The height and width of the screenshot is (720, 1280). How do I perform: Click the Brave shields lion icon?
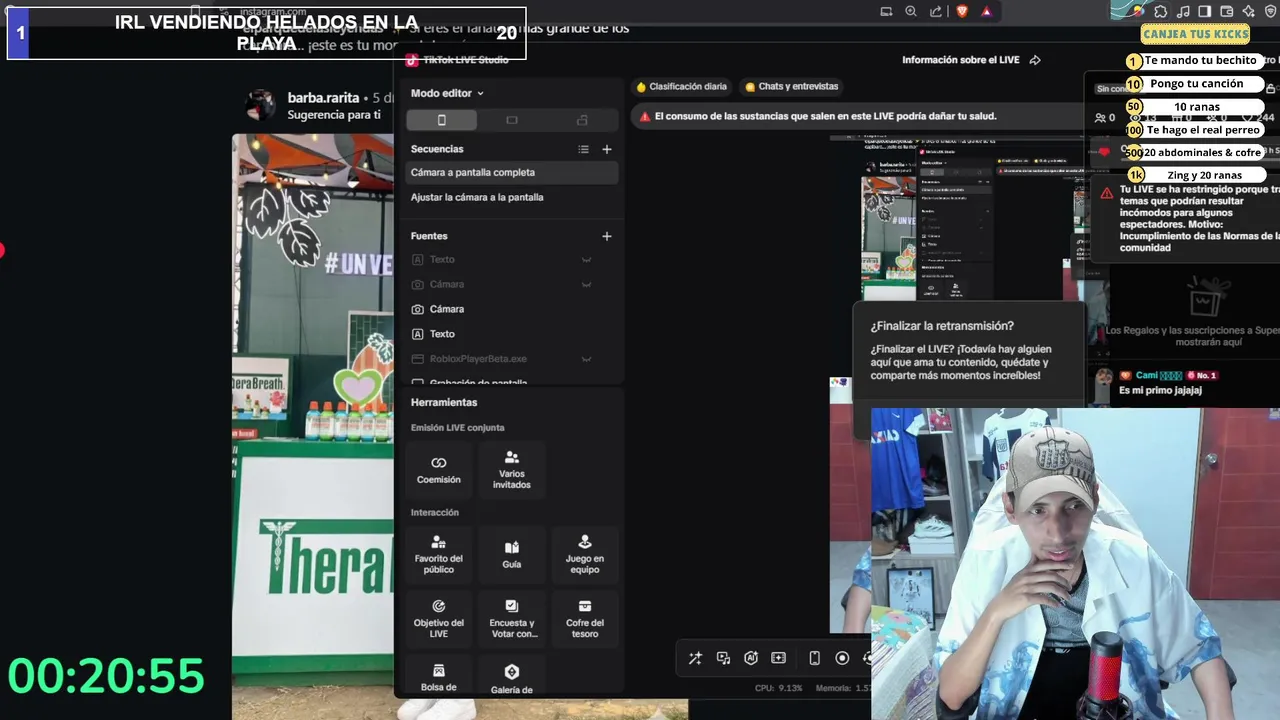tap(962, 11)
